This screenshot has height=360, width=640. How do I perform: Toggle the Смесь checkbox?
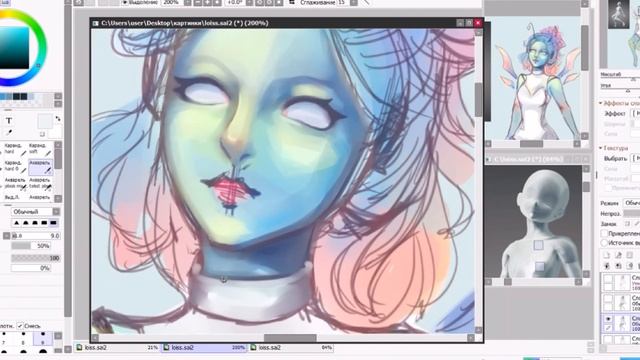point(20,326)
